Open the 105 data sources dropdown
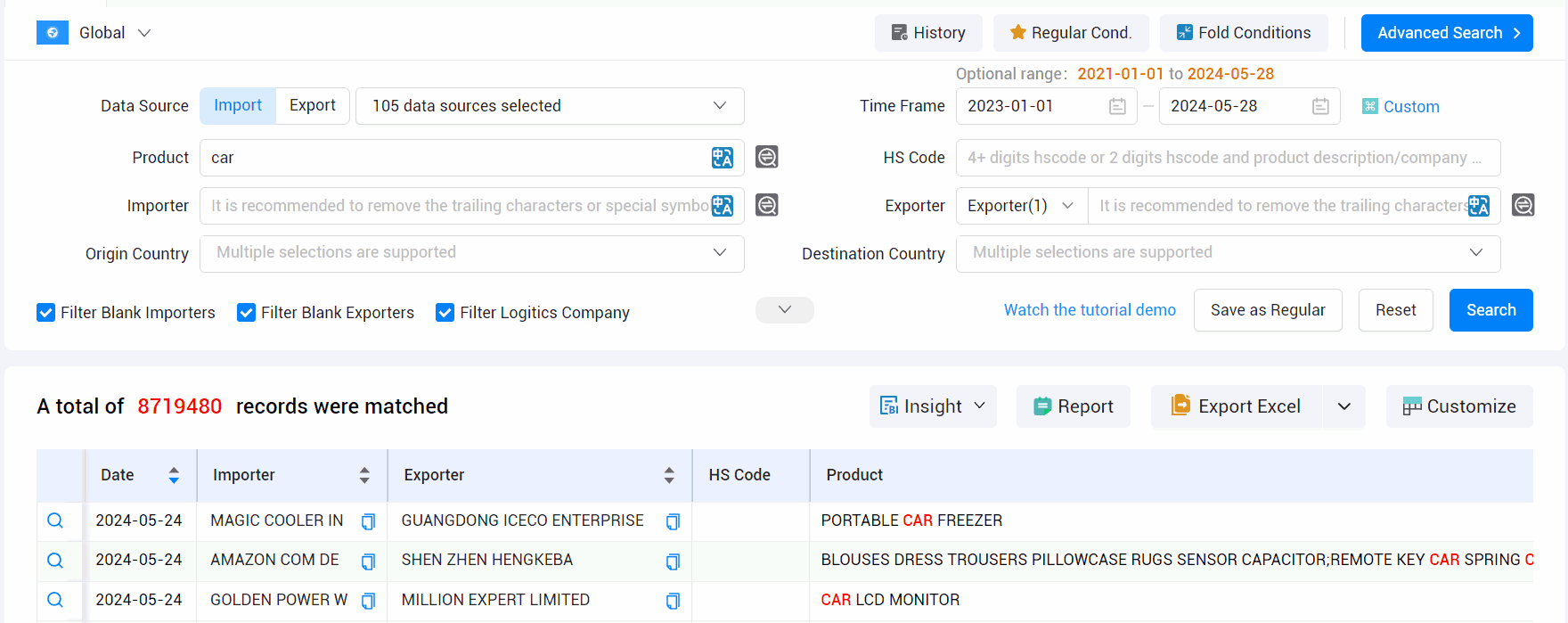The image size is (1568, 623). 549,106
